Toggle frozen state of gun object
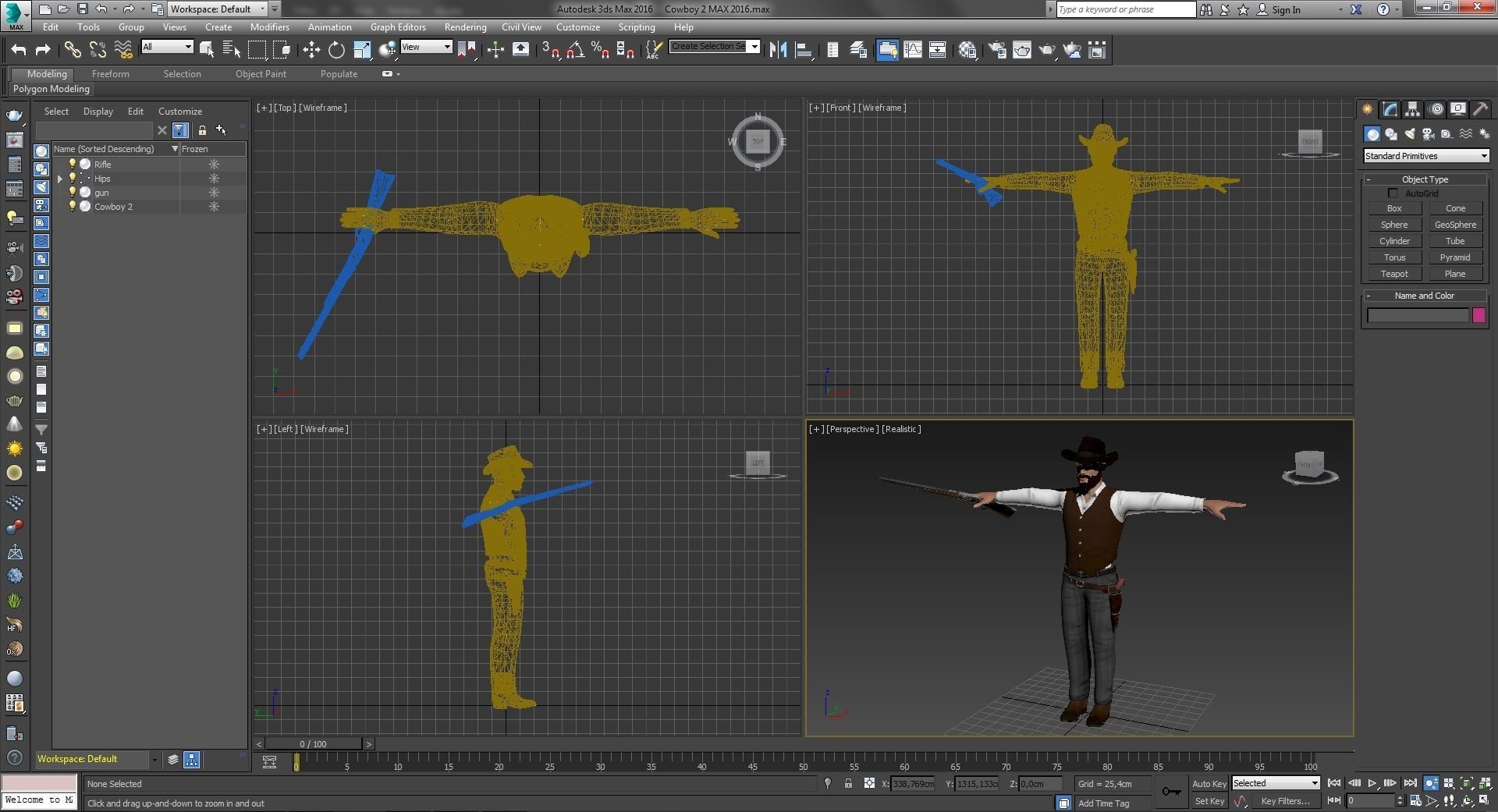 (214, 193)
